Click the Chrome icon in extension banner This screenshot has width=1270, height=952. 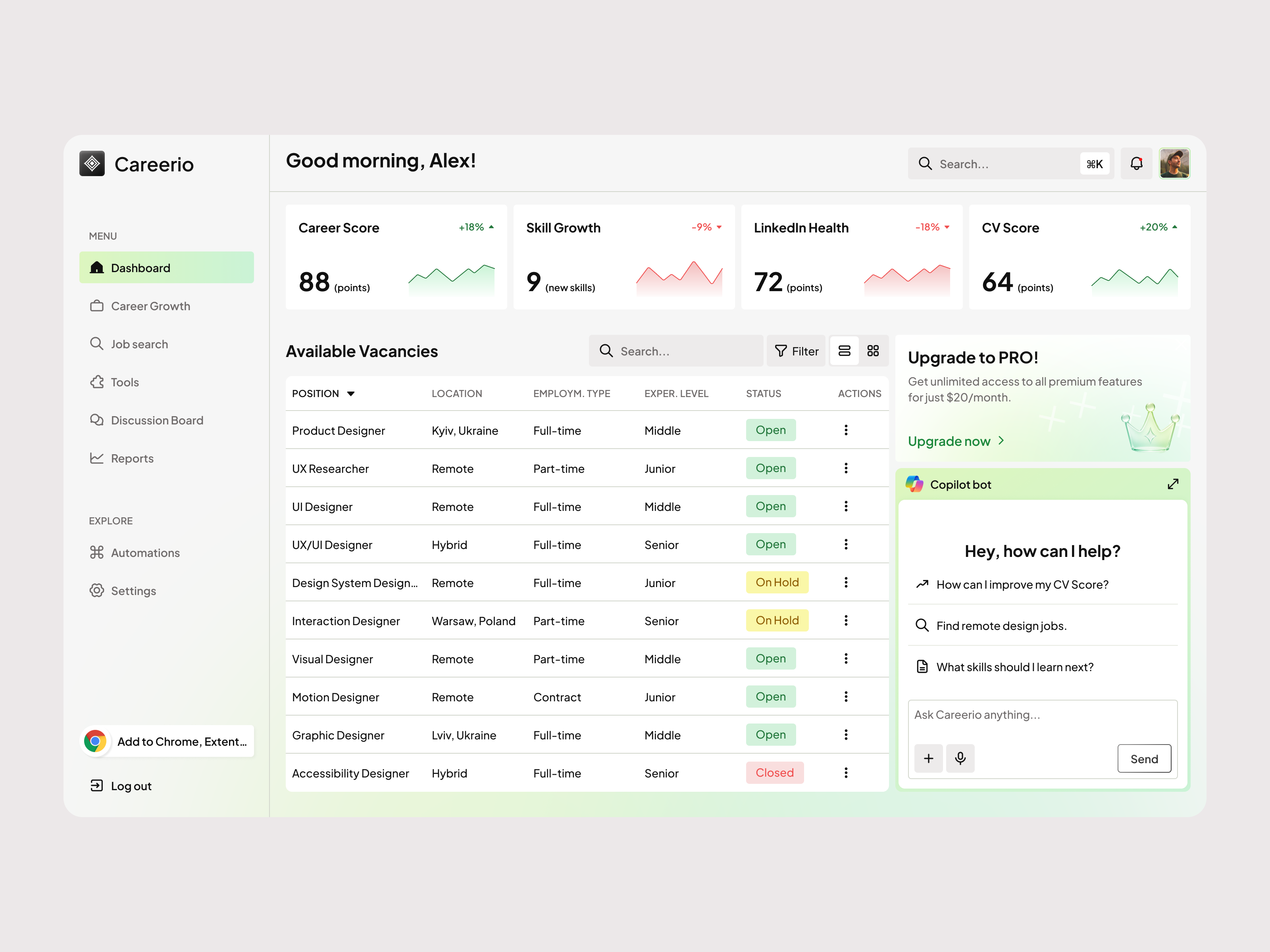95,741
